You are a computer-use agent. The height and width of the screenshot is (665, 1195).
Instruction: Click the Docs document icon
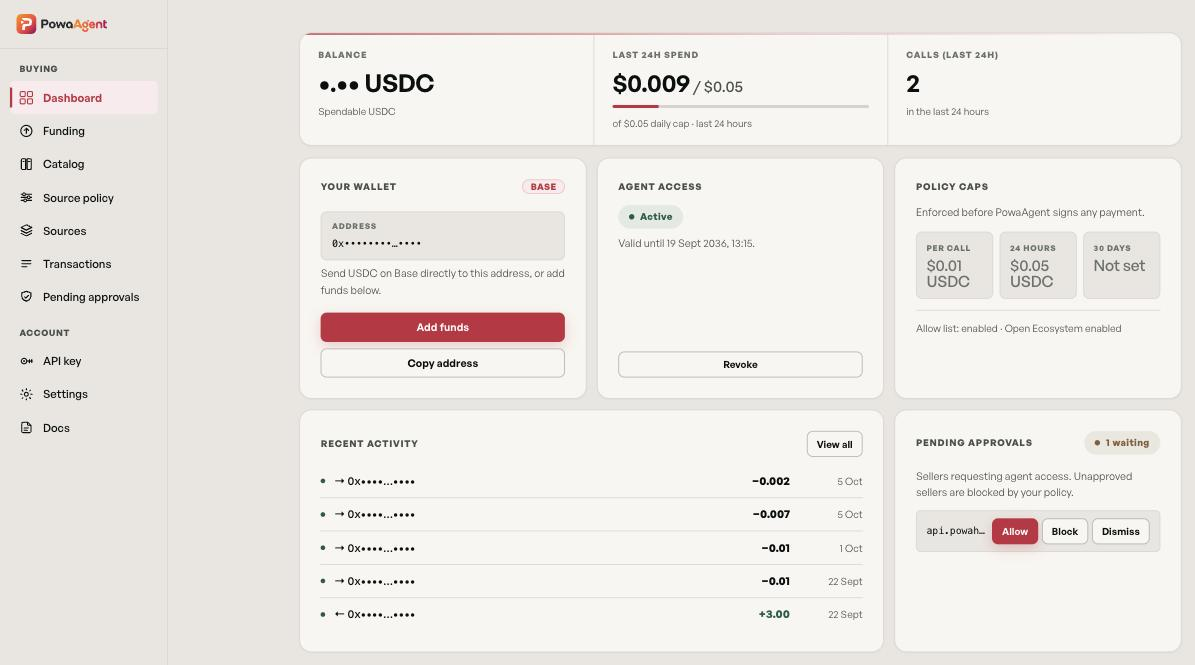pos(26,427)
